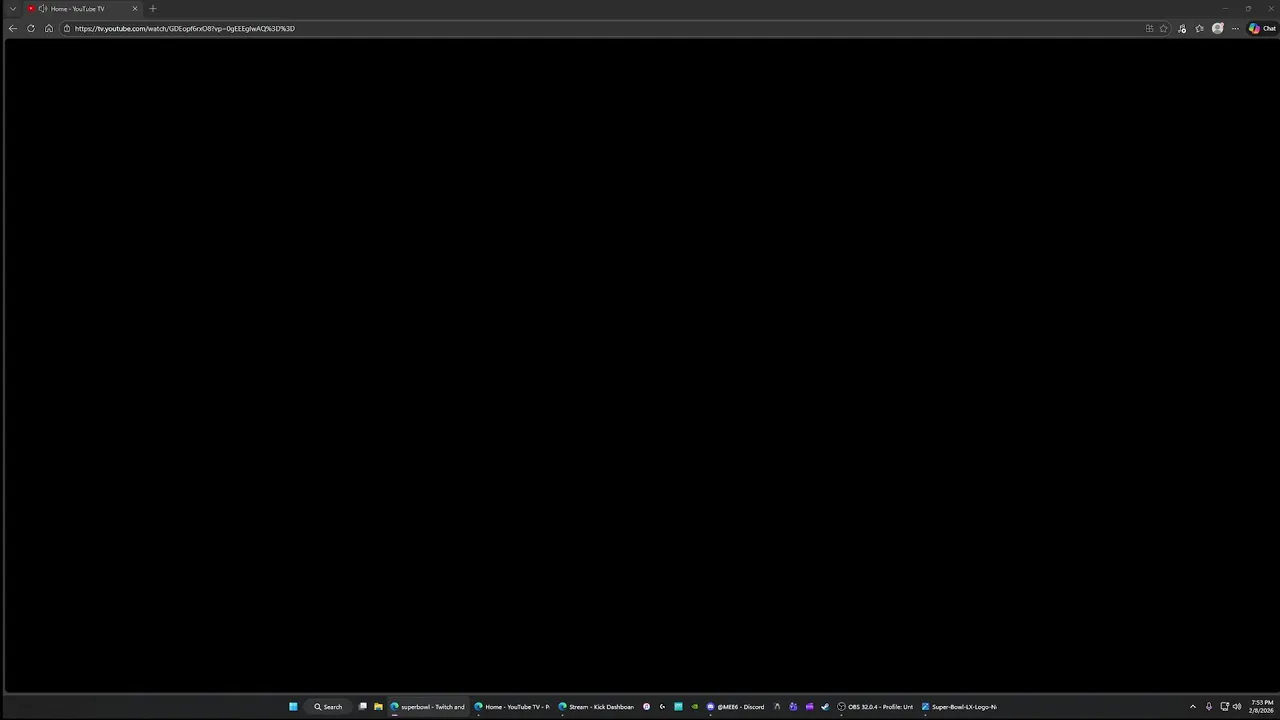This screenshot has width=1280, height=720.
Task: Open Task View on the taskbar
Action: click(x=363, y=707)
